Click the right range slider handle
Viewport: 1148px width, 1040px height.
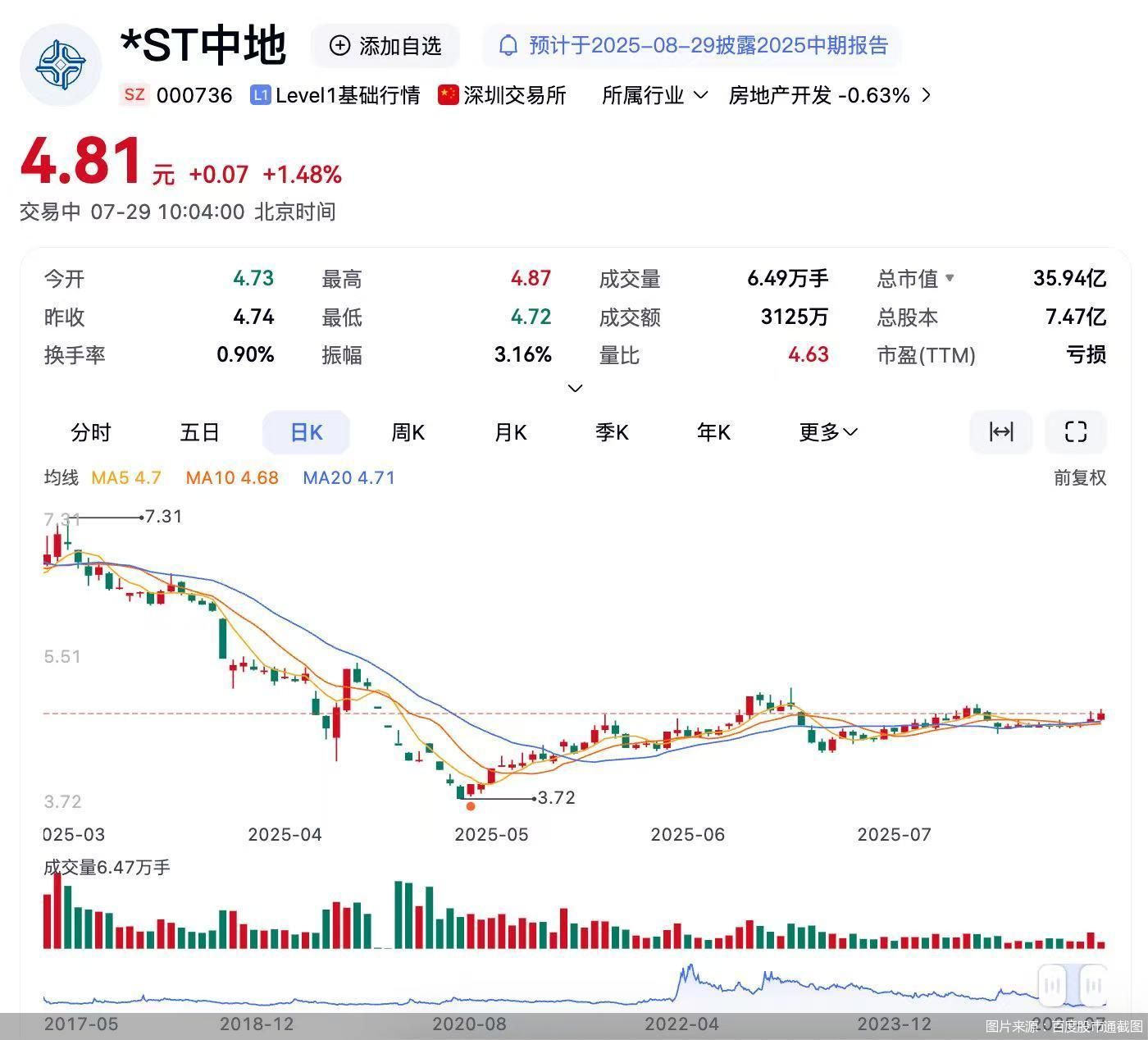tap(1093, 985)
